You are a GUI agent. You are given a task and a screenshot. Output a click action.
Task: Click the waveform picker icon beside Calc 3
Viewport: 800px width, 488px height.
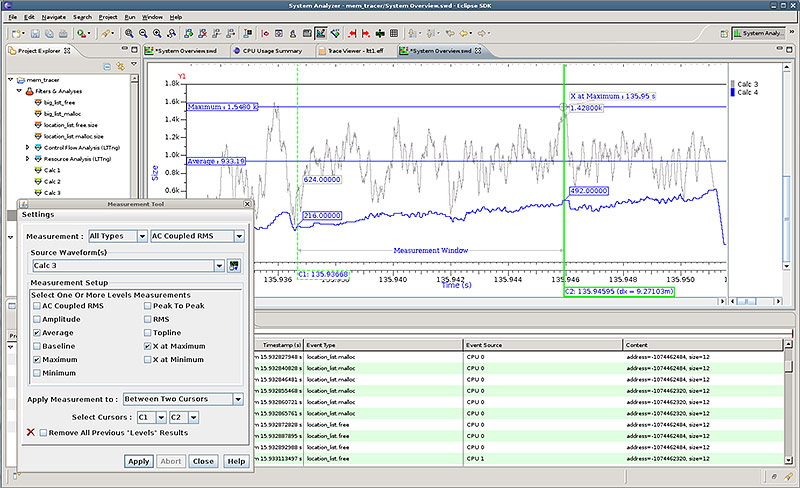[234, 266]
